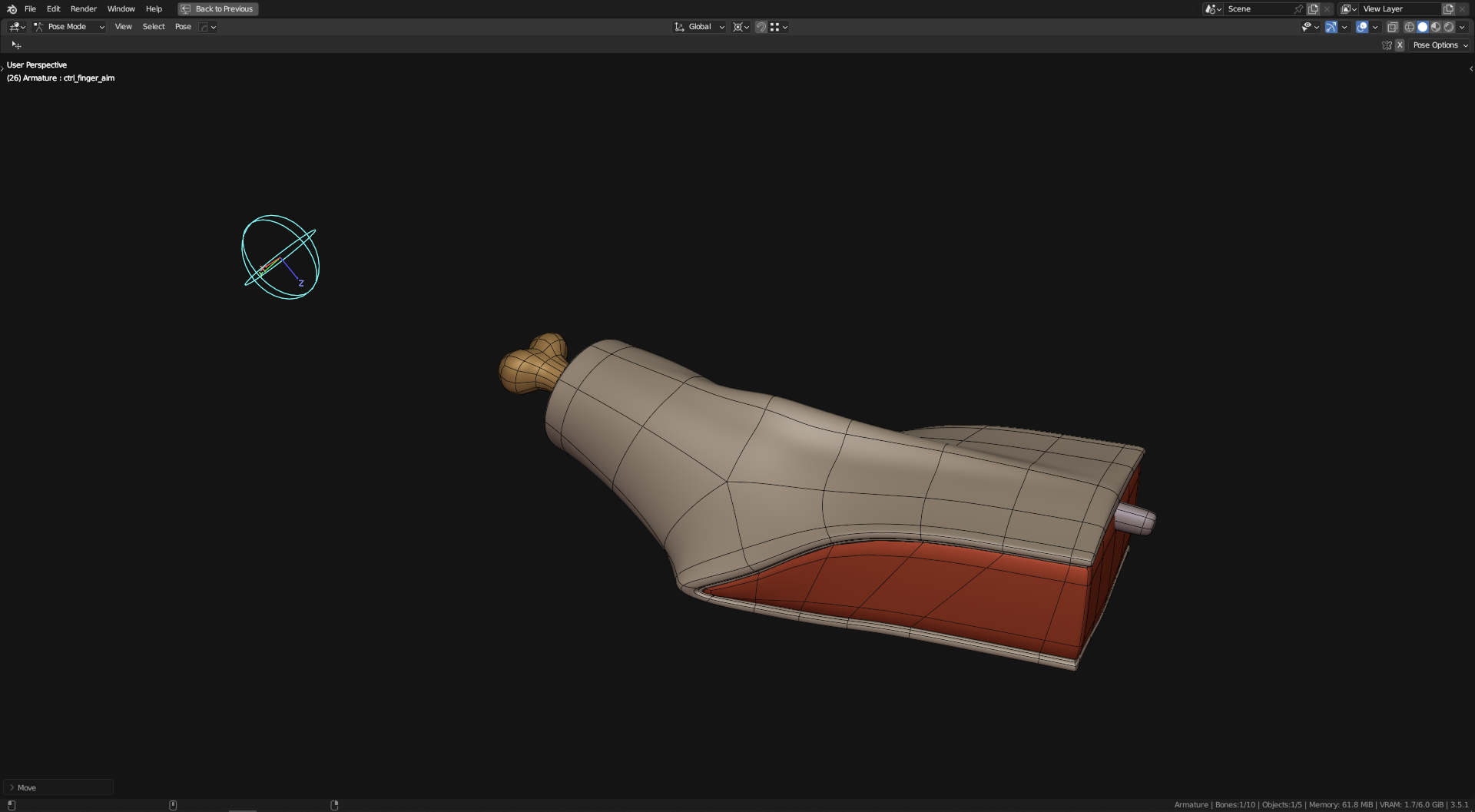Click the Blender logo icon
This screenshot has width=1475, height=812.
click(x=12, y=9)
